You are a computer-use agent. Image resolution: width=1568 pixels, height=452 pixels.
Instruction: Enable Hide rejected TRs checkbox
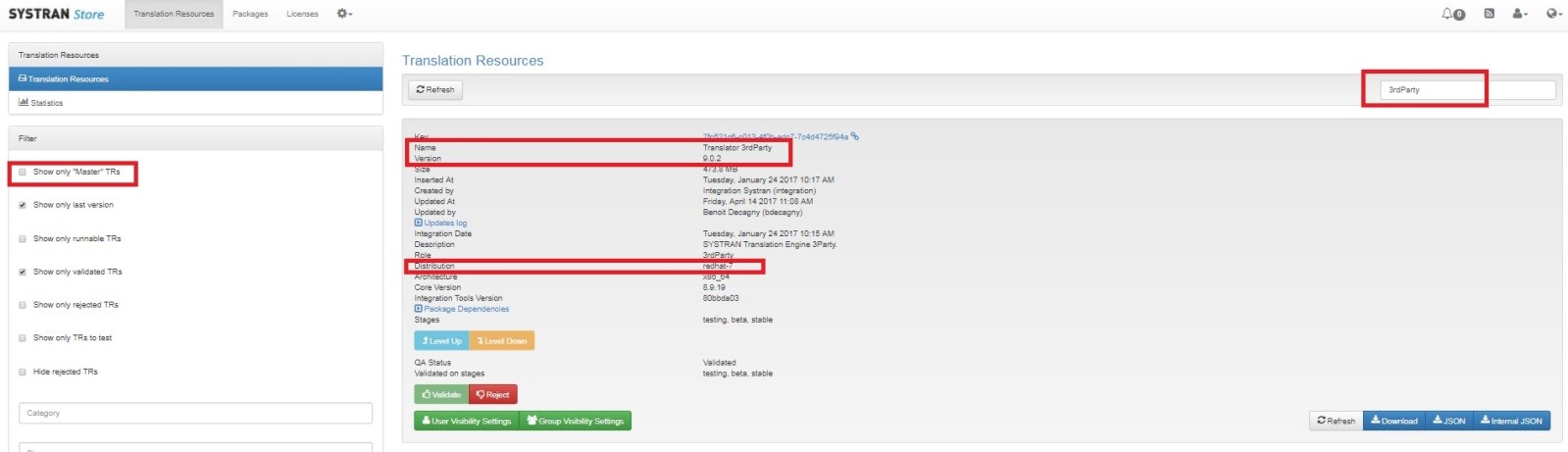(23, 372)
